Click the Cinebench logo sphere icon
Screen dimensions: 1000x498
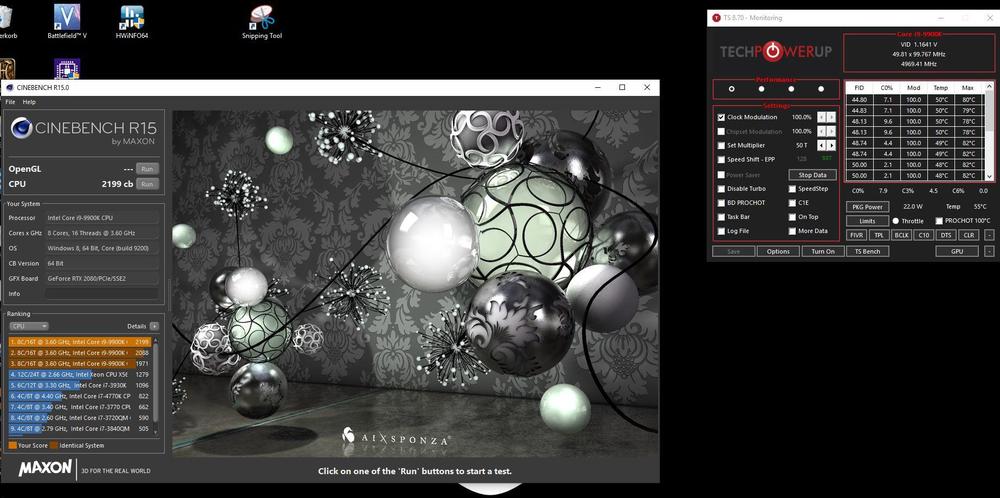click(21, 129)
